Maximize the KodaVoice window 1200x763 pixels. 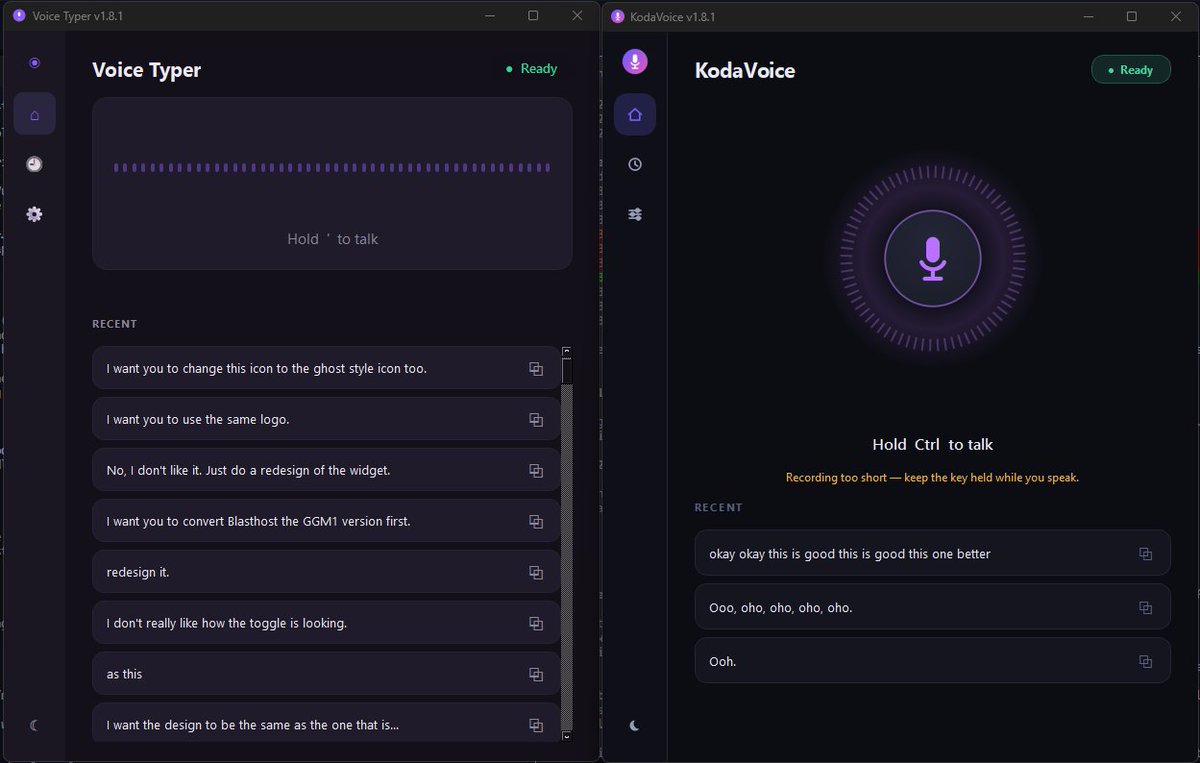point(1132,17)
